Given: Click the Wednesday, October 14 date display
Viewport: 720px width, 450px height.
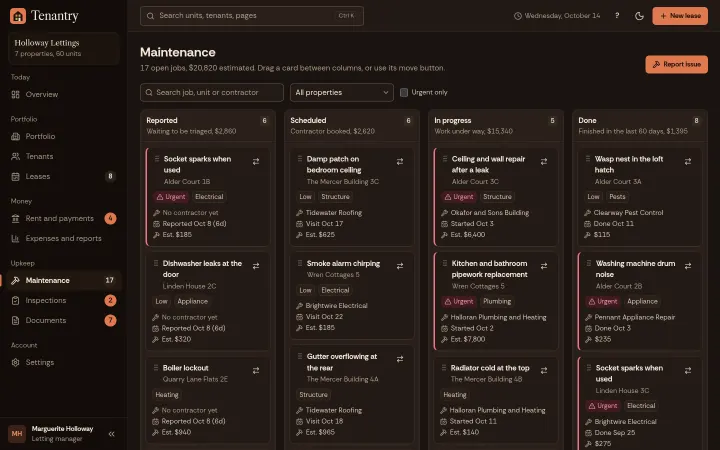Looking at the screenshot, I should point(557,16).
